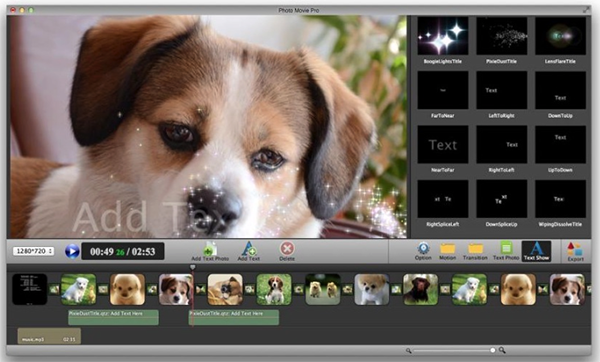Viewport: 600px width, 362px height.
Task: Select the standing beagle on grass photo
Action: pyautogui.click(x=274, y=289)
